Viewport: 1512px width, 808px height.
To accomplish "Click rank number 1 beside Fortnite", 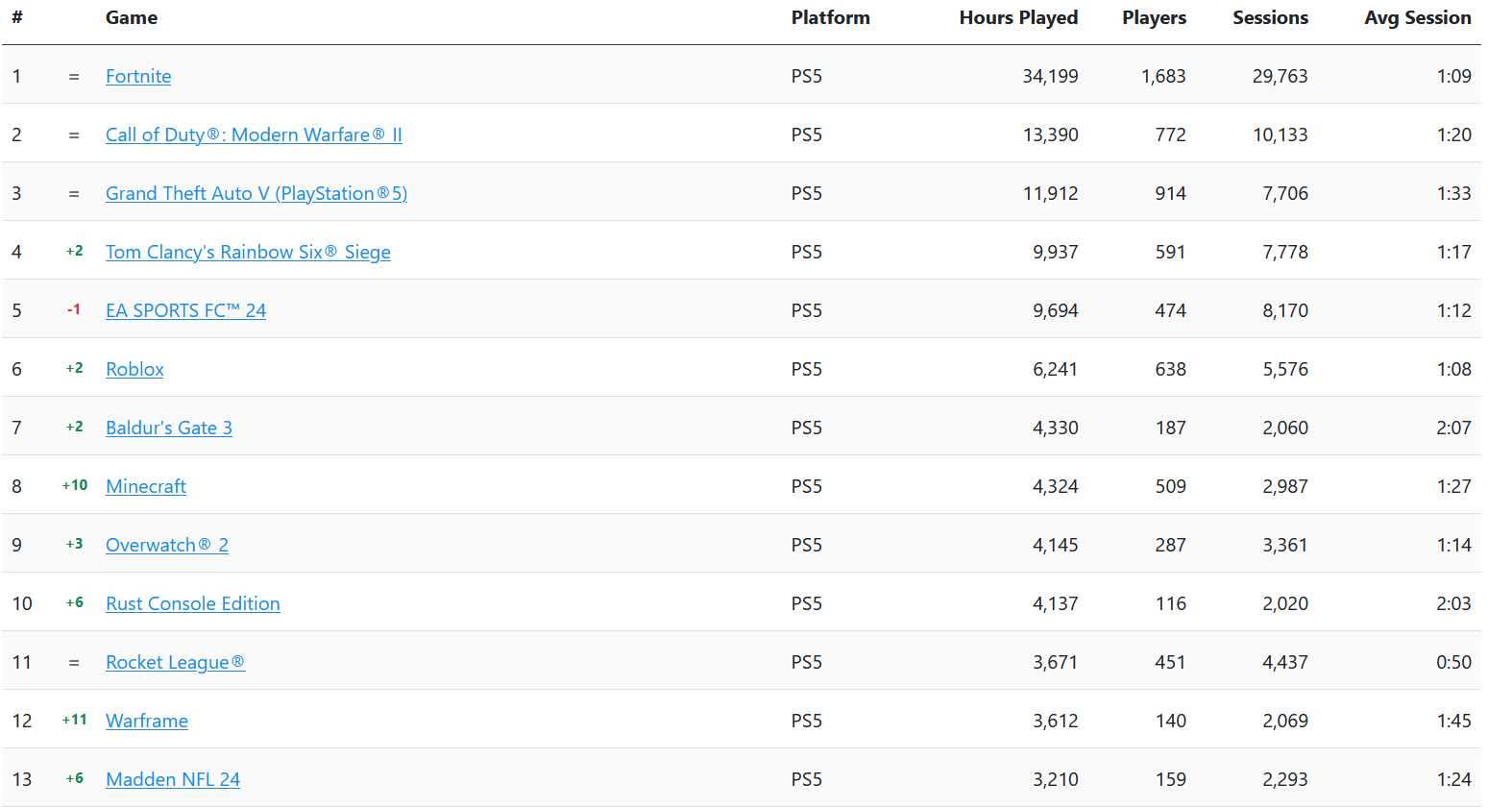I will 16,76.
